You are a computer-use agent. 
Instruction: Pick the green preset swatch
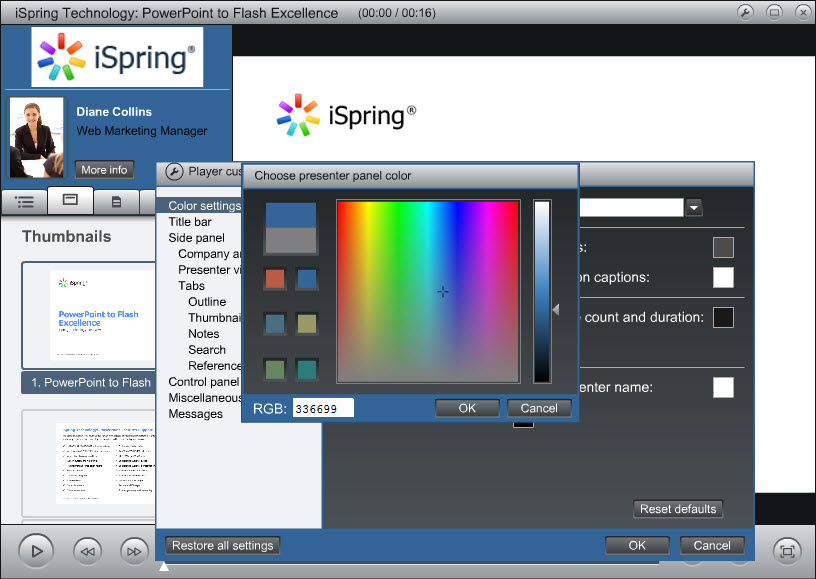coord(275,369)
